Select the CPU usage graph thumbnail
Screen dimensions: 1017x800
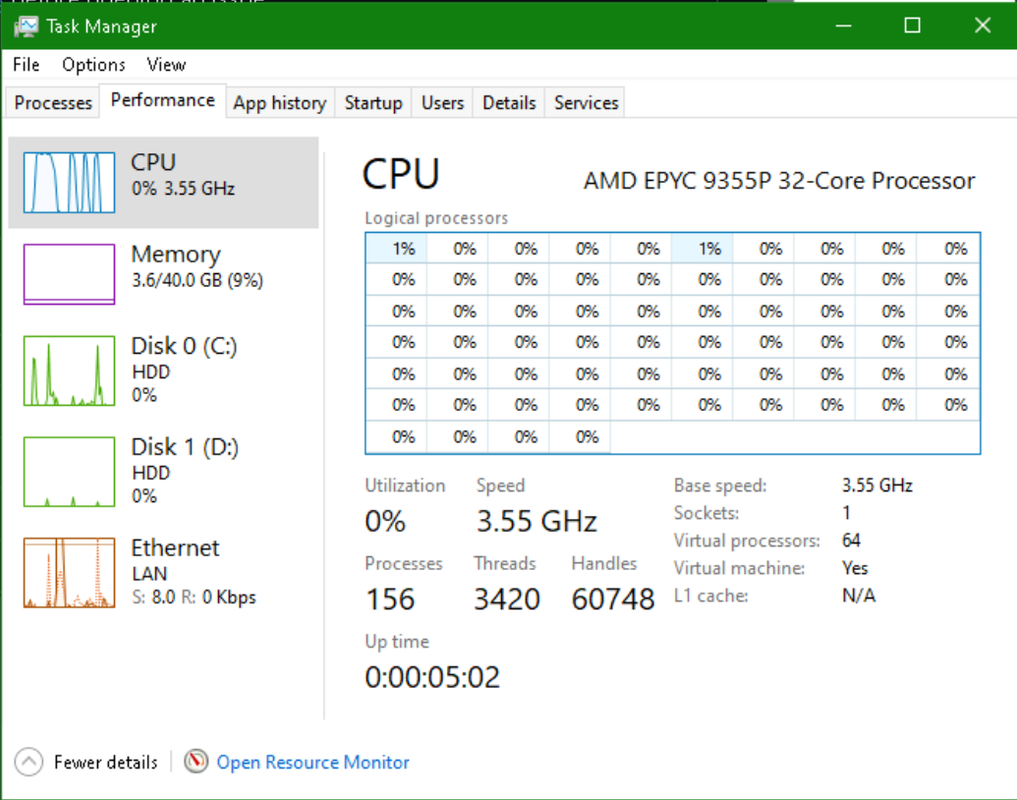69,182
